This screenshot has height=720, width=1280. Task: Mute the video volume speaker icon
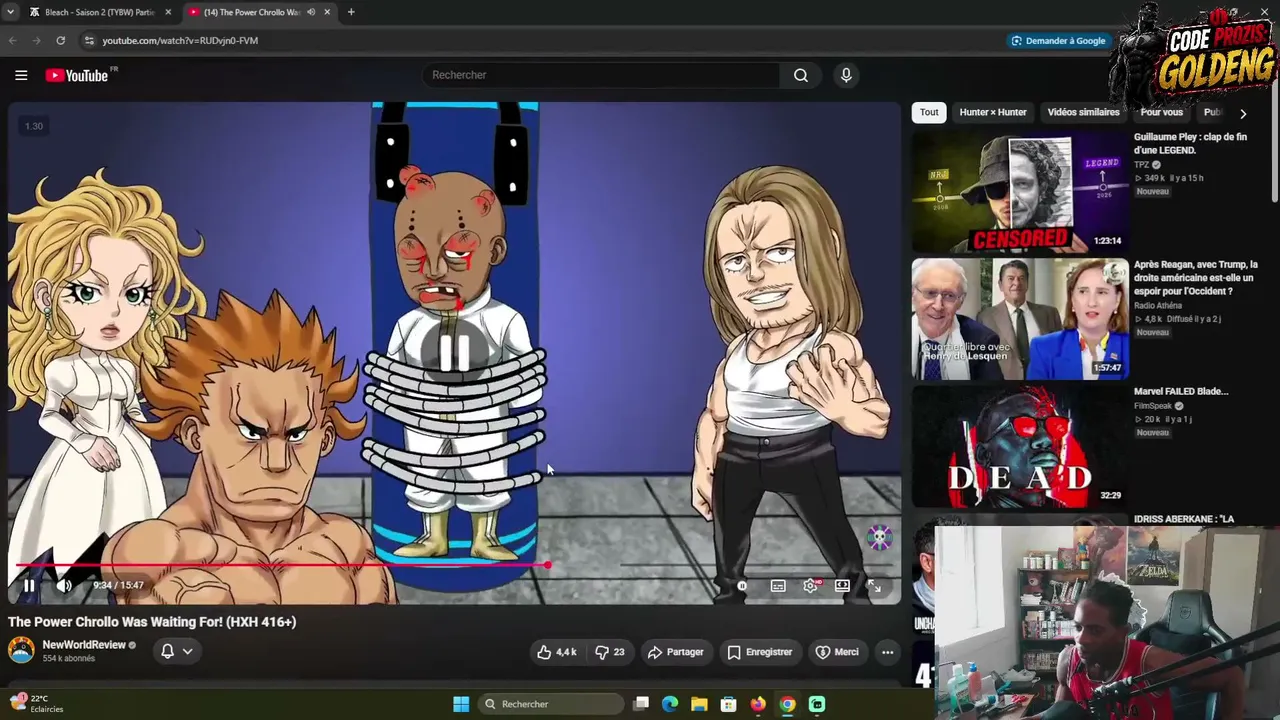coord(64,586)
